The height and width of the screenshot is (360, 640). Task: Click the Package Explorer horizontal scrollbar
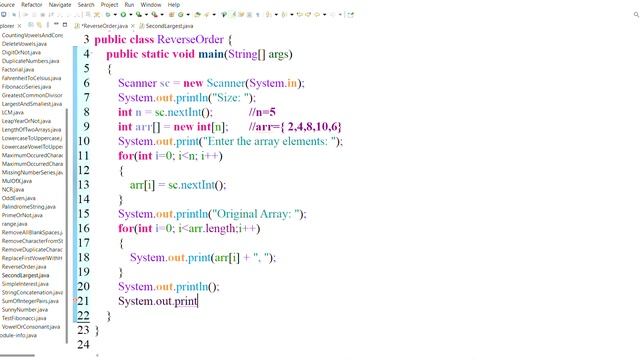point(17,356)
